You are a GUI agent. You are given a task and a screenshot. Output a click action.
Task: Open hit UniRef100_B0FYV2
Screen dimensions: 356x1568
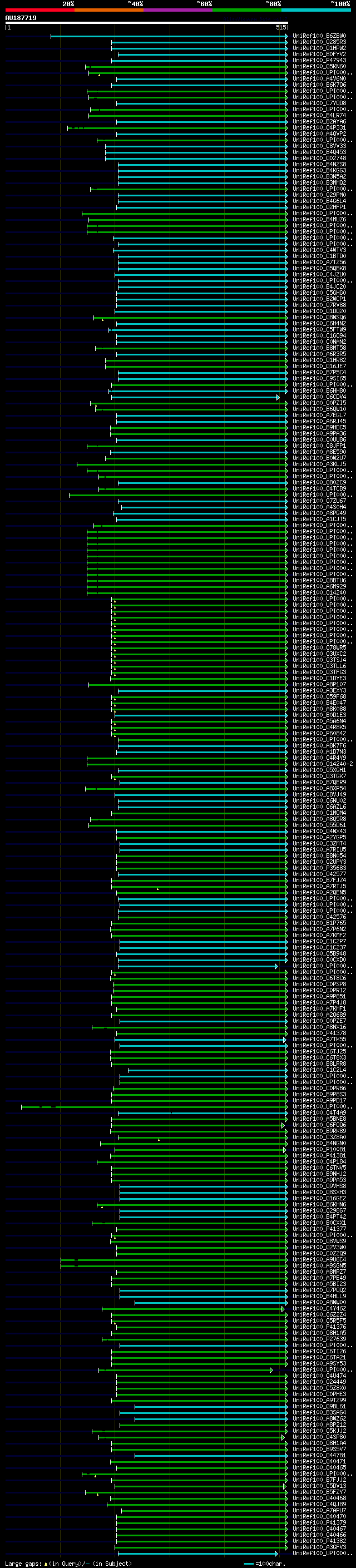click(319, 54)
